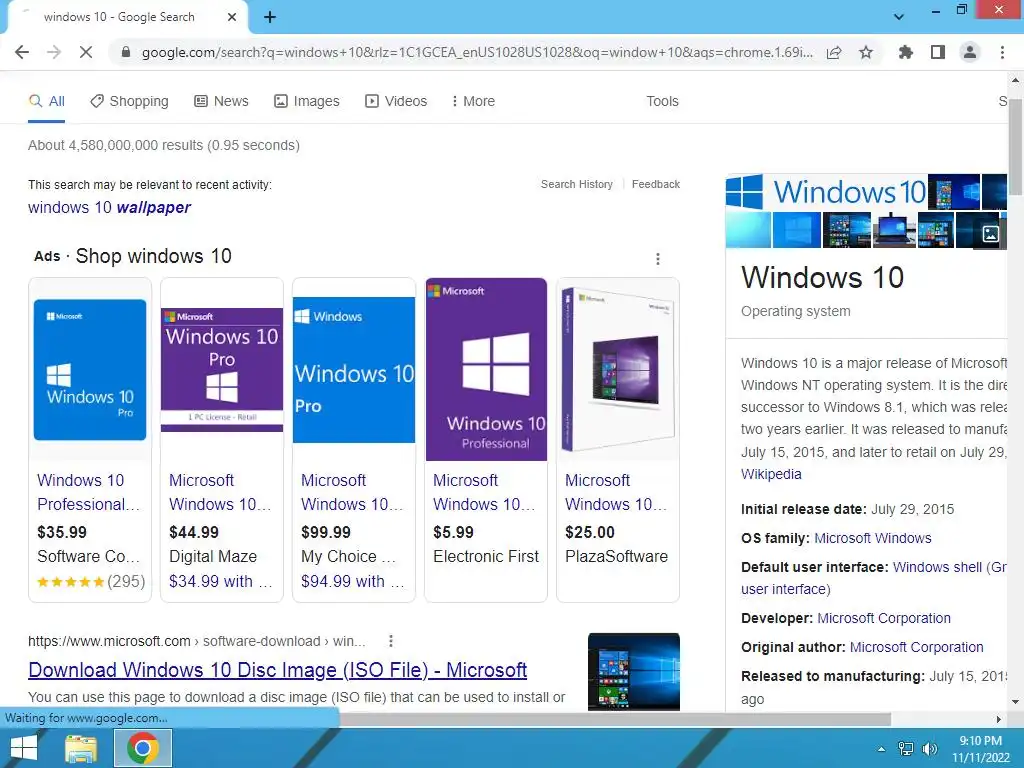Switch to the Videos tab

[396, 101]
